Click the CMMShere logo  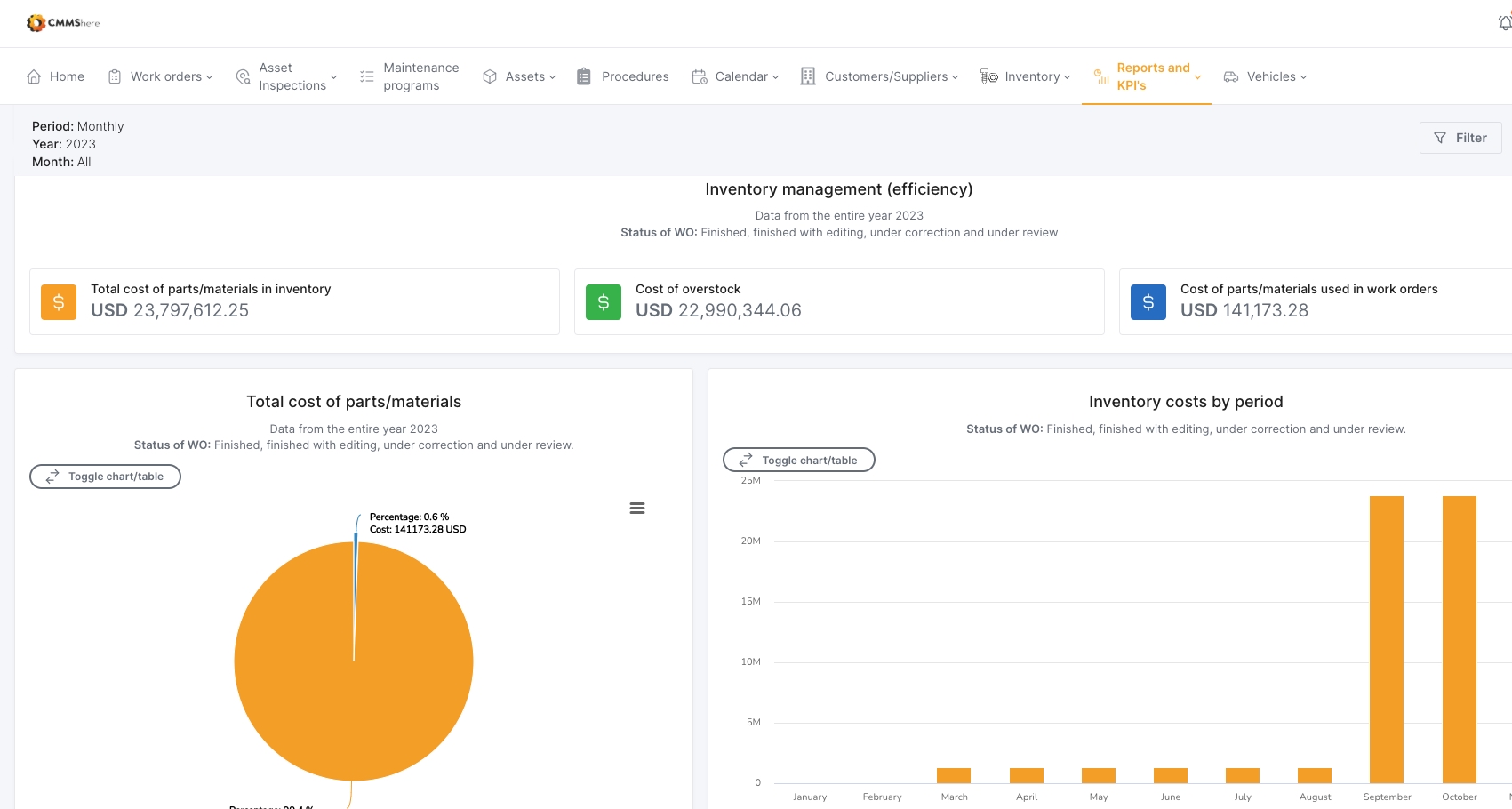[62, 23]
